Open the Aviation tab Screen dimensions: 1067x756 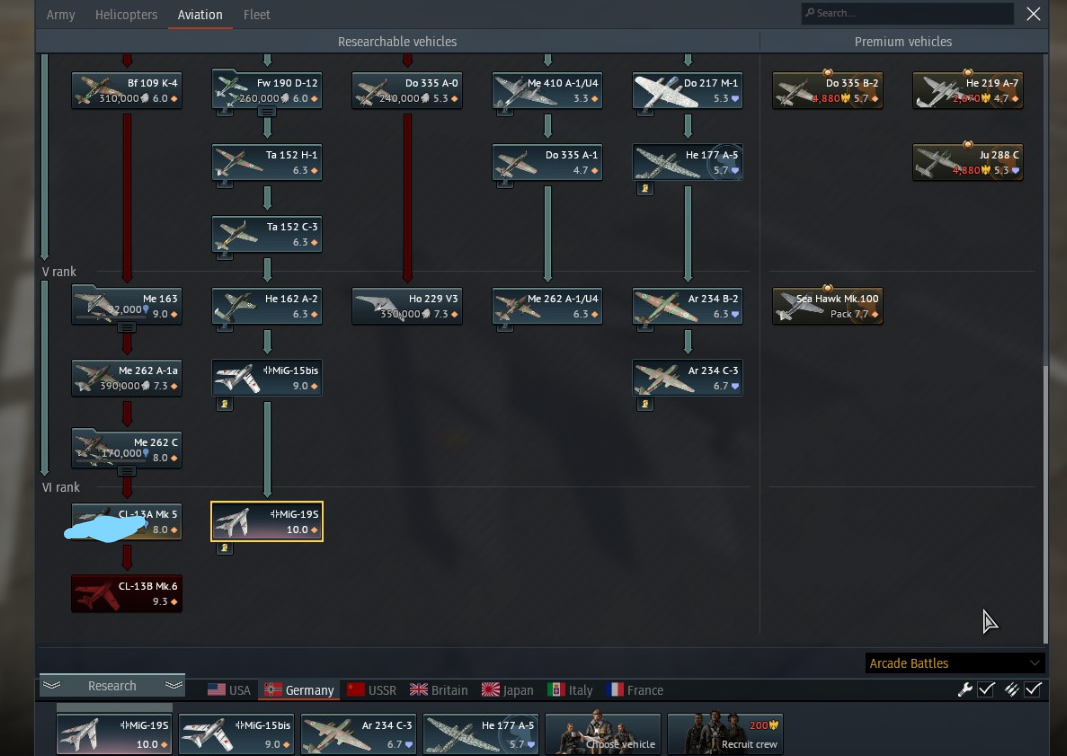200,14
